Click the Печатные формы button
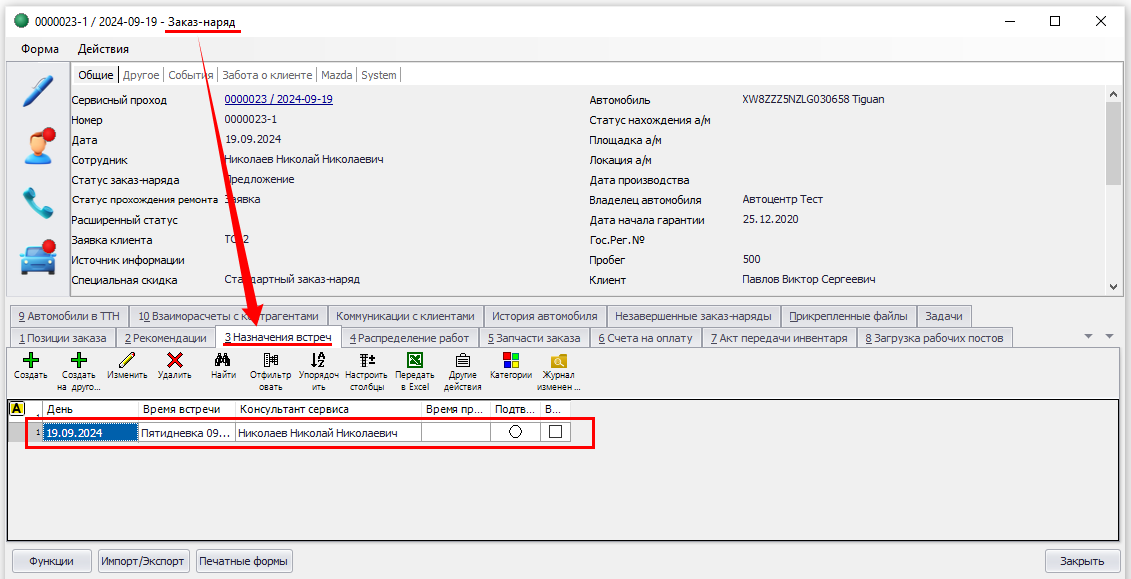Image resolution: width=1131 pixels, height=579 pixels. tap(244, 561)
